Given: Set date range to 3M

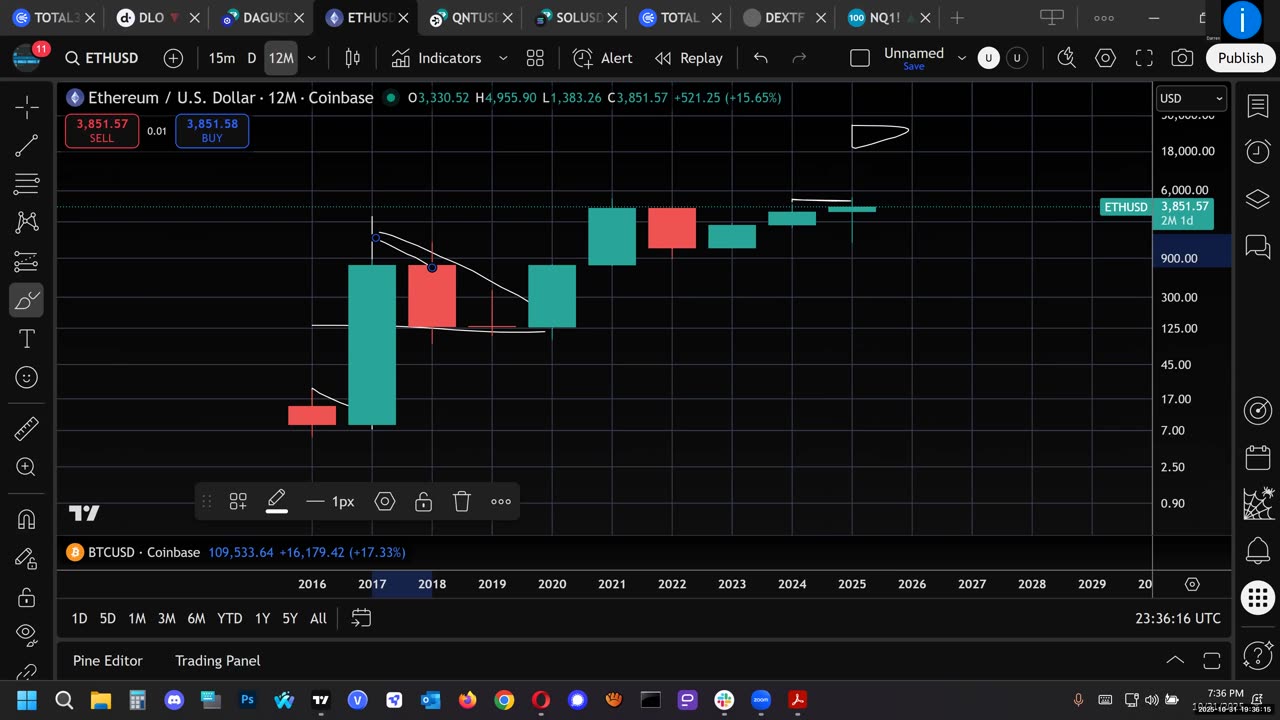Looking at the screenshot, I should pos(166,619).
